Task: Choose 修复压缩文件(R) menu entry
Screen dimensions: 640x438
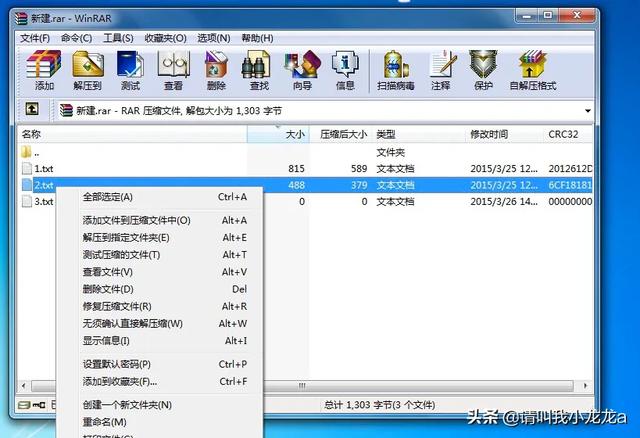Action: (x=160, y=306)
